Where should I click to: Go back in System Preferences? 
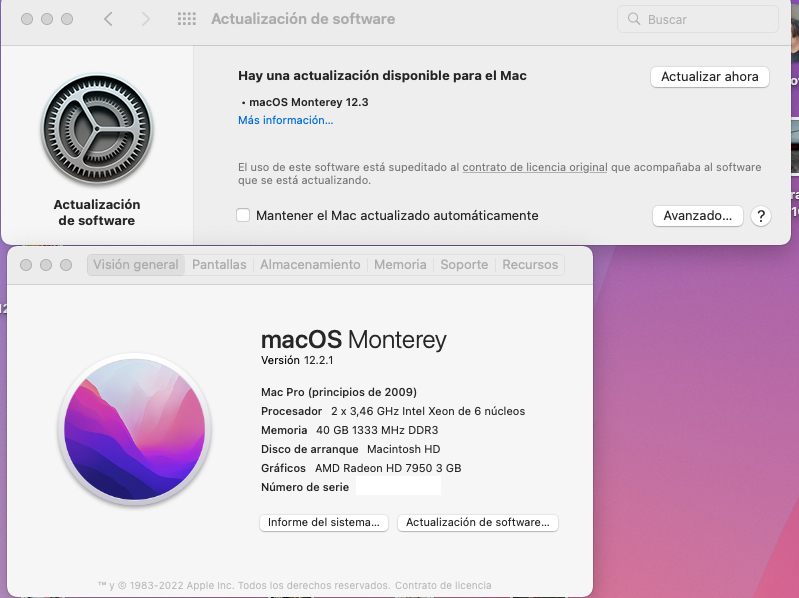(x=108, y=19)
